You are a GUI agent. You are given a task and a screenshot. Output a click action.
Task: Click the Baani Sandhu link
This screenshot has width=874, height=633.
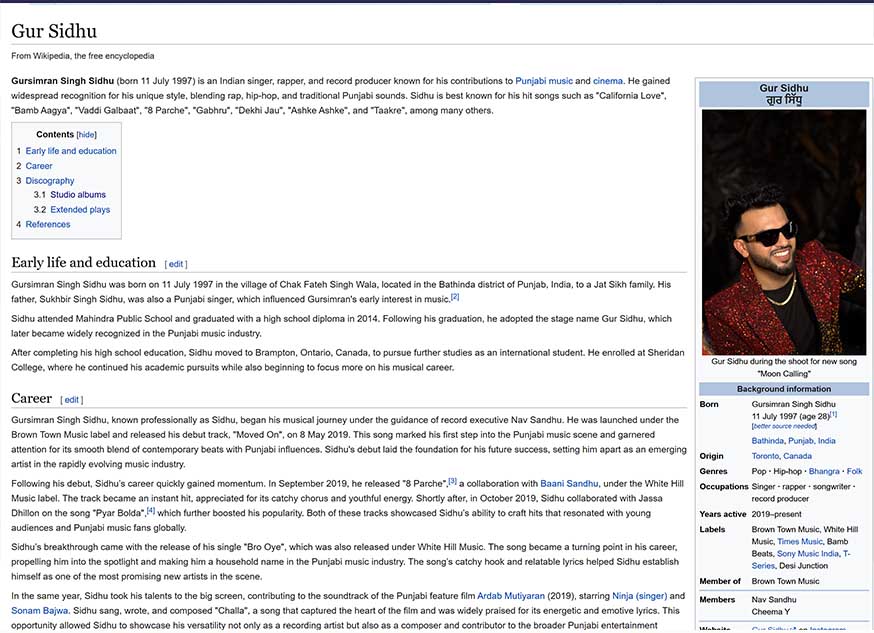[x=569, y=484]
